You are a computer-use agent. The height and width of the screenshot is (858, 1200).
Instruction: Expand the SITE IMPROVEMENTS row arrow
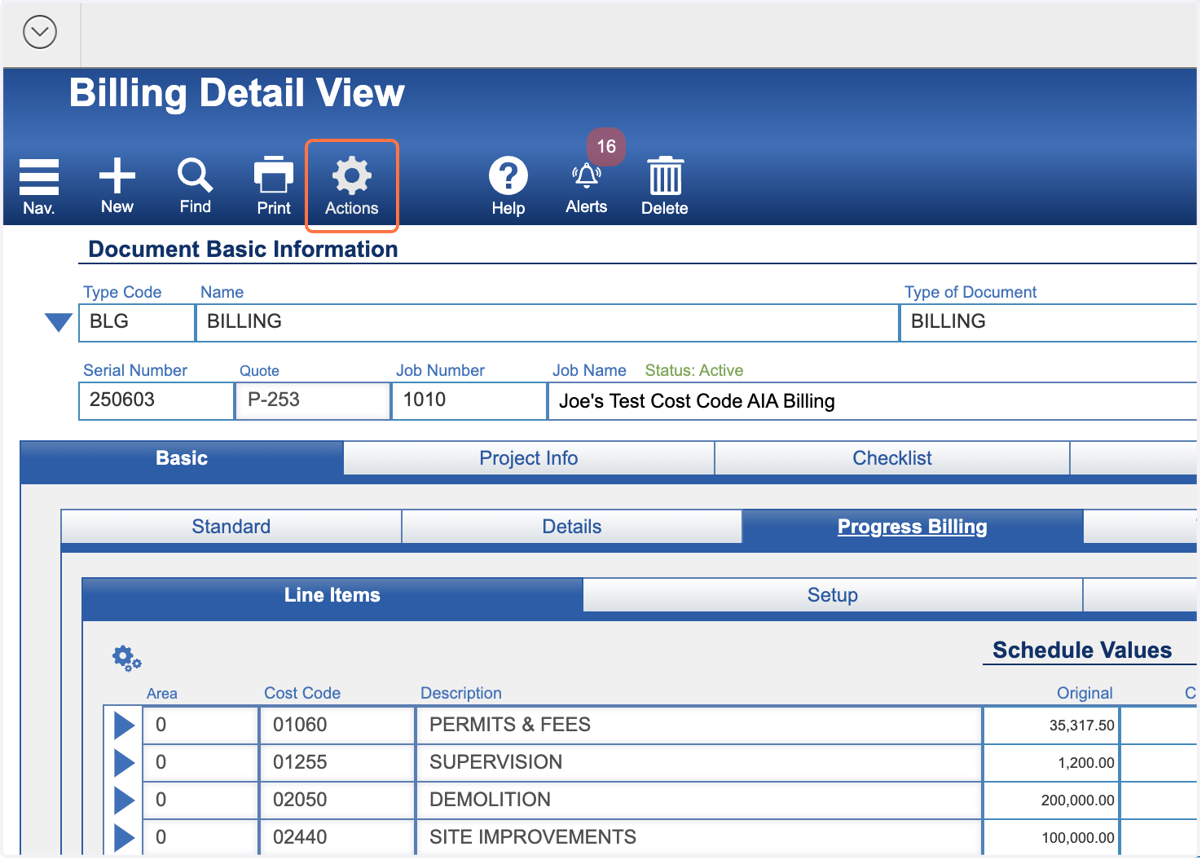tap(124, 838)
